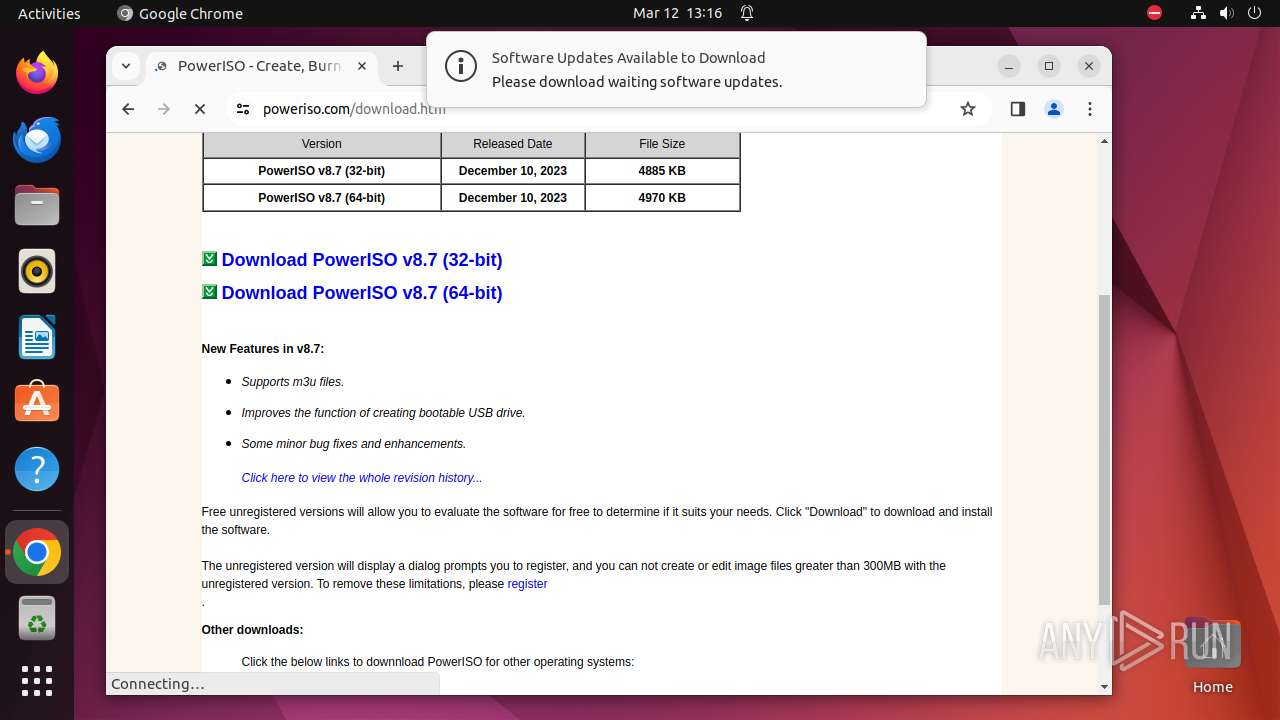Launch Thunderbird mail from the dock
The image size is (1280, 720).
[x=37, y=139]
